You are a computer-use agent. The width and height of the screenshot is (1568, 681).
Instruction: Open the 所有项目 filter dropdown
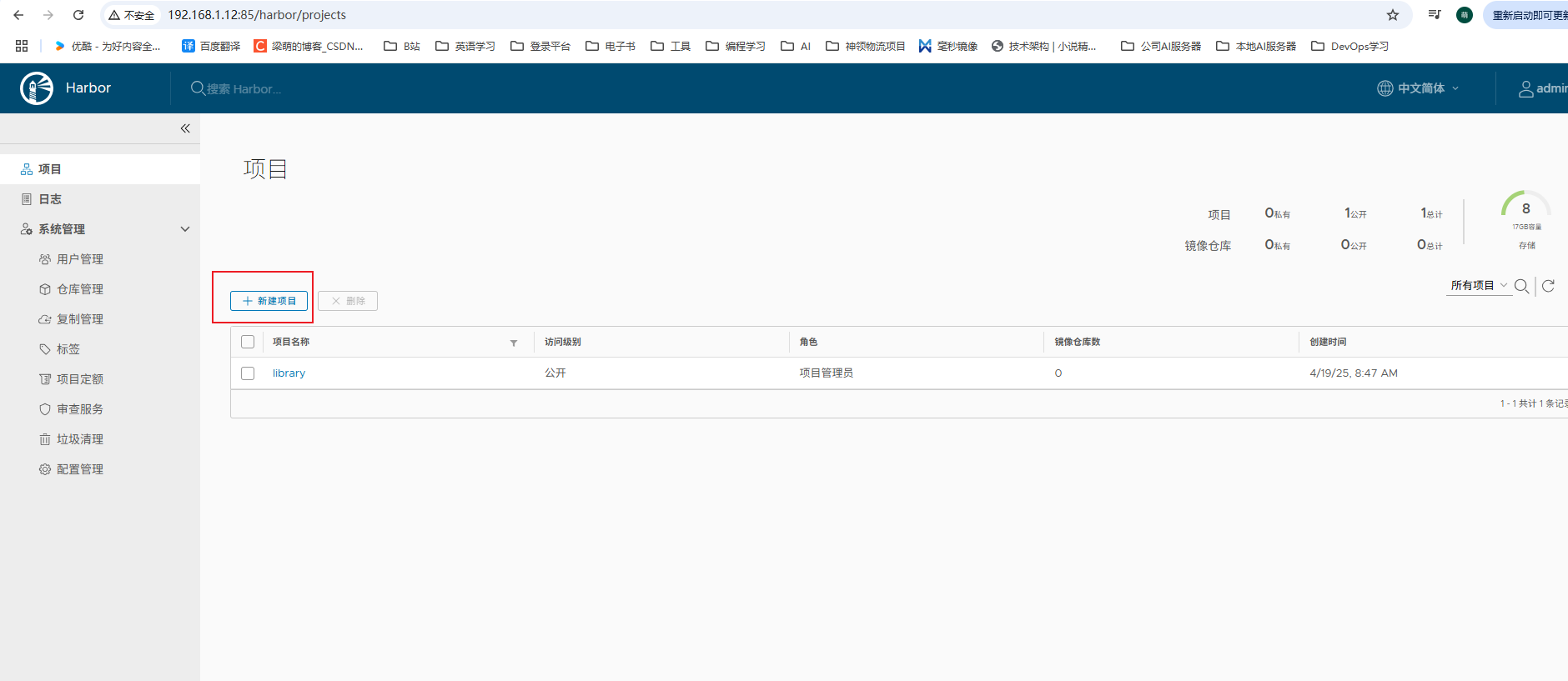pos(1479,286)
